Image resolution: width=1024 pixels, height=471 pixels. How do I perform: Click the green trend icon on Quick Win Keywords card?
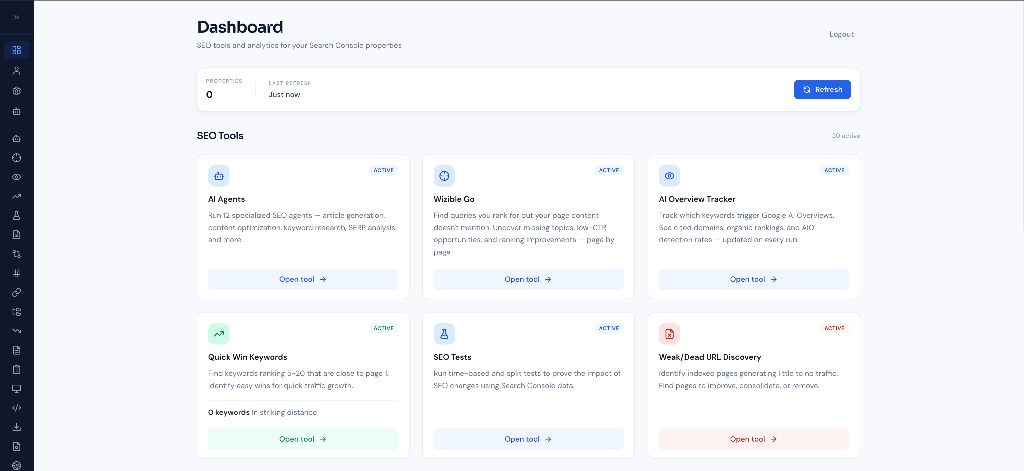(x=219, y=334)
